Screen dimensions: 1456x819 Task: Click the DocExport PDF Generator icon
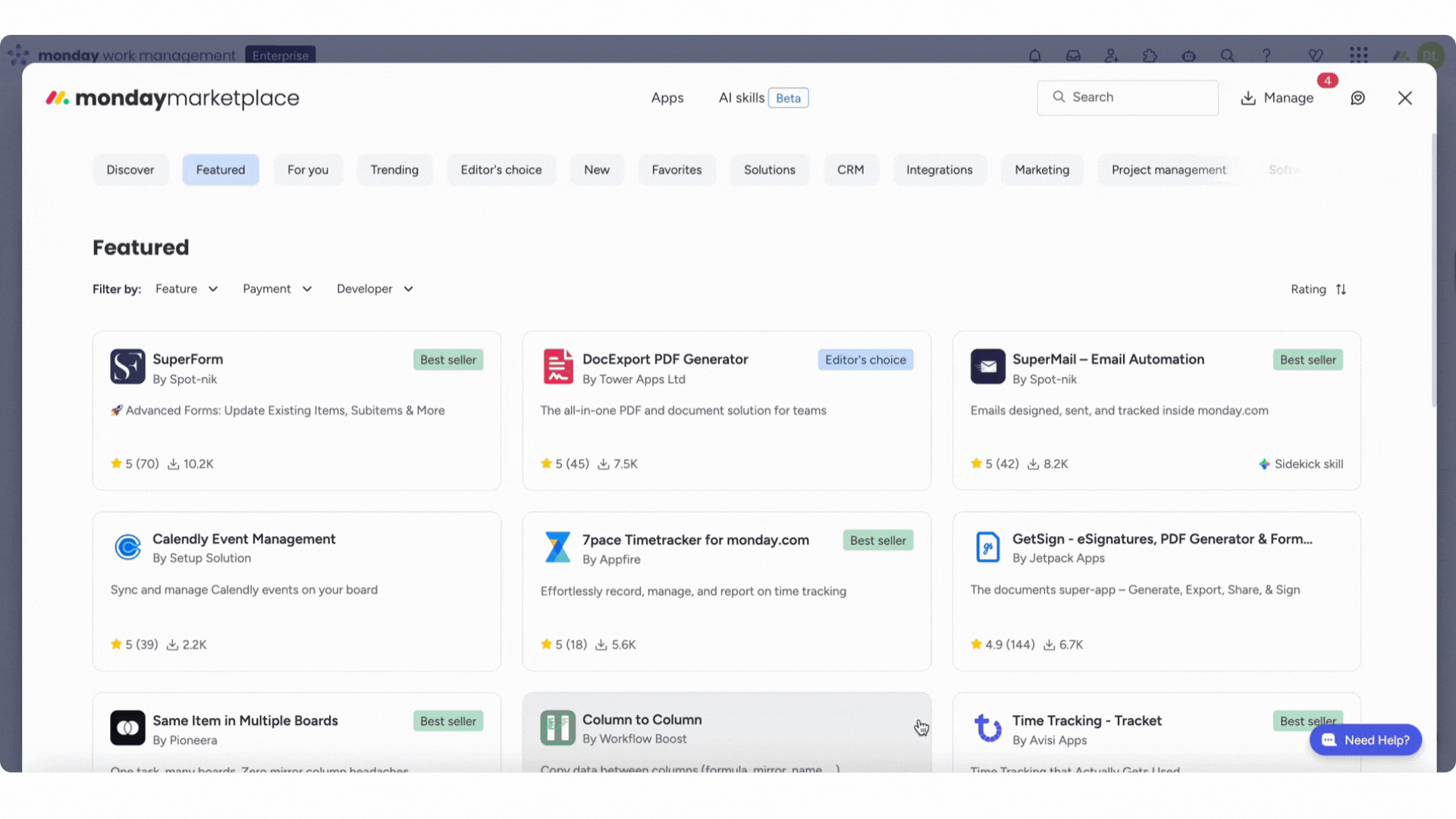click(558, 367)
